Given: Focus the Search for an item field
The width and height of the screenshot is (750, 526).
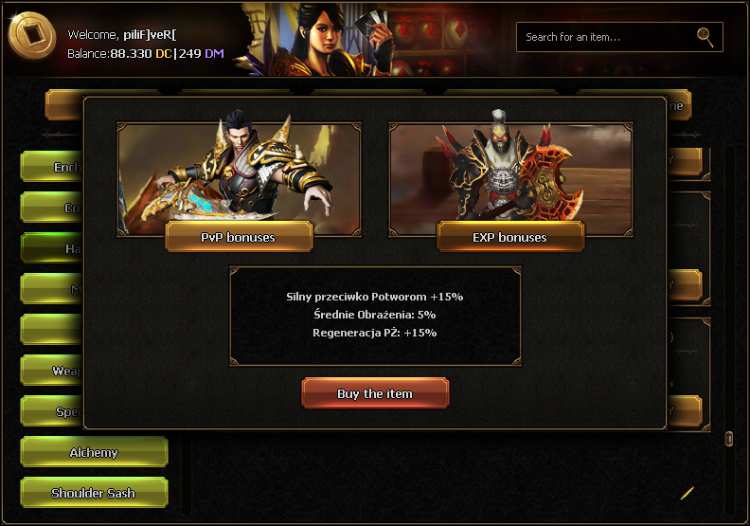Looking at the screenshot, I should [x=619, y=37].
